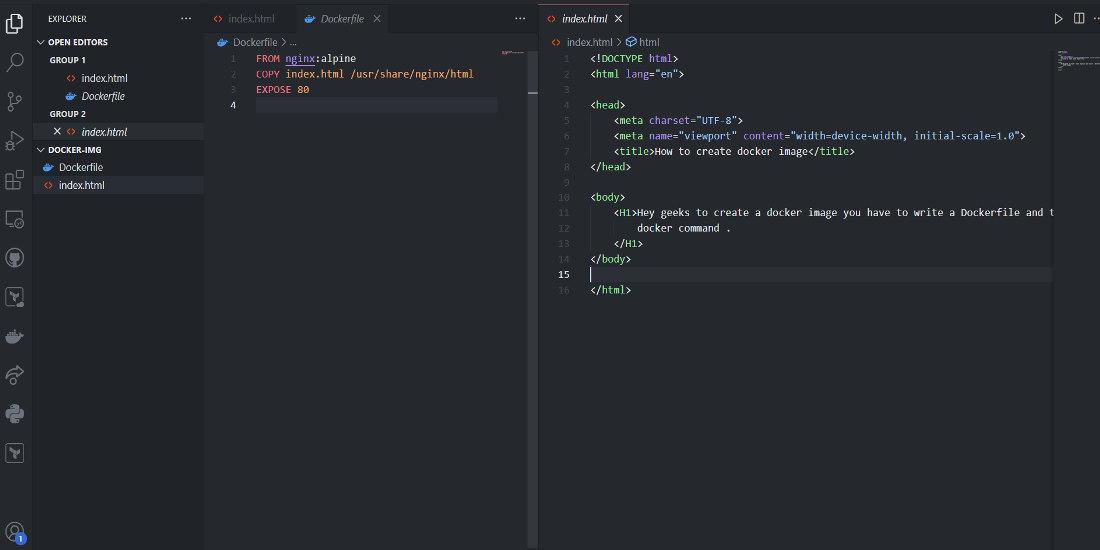Click the meta viewport line

819,135
